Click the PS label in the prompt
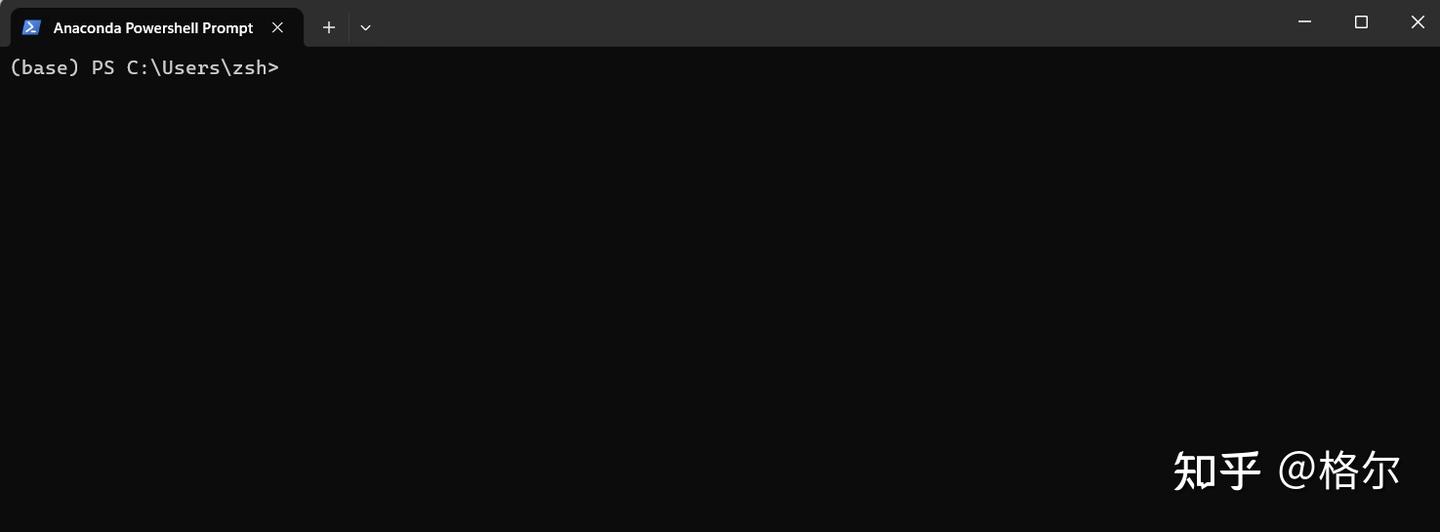Image resolution: width=1440 pixels, height=532 pixels. [x=103, y=68]
